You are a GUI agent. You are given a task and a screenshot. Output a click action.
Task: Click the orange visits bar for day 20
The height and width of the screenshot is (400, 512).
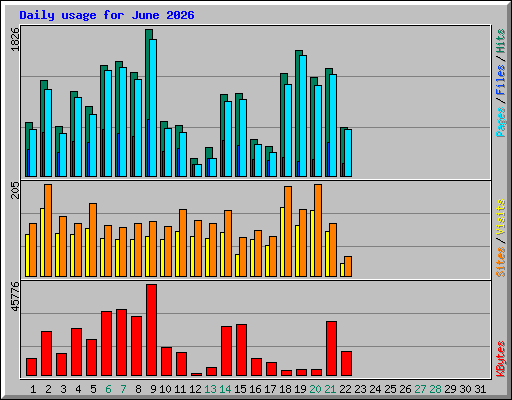pyautogui.click(x=318, y=230)
